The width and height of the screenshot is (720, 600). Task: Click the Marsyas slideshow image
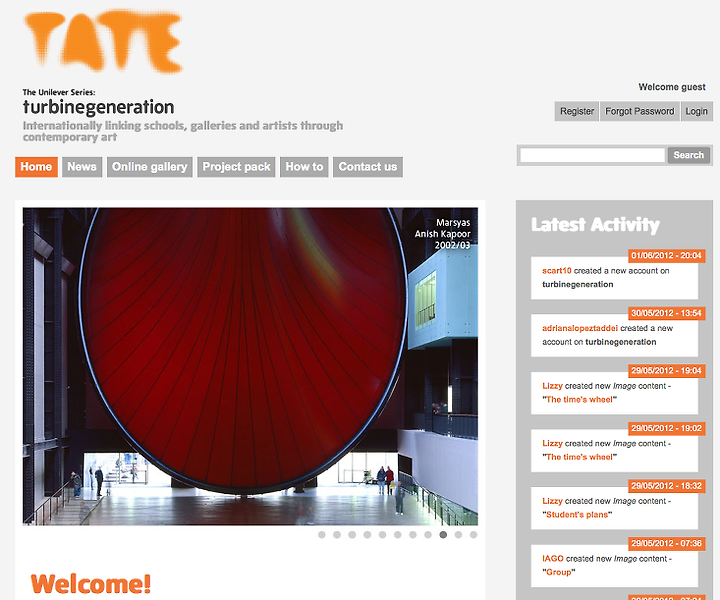(250, 366)
